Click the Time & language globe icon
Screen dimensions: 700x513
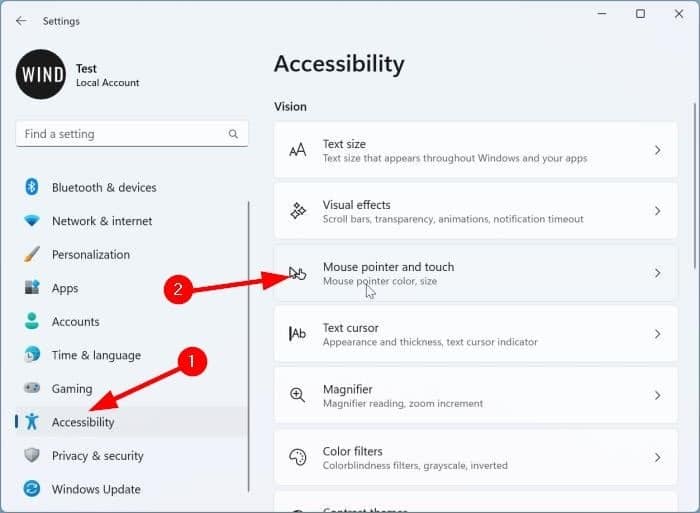[32, 354]
